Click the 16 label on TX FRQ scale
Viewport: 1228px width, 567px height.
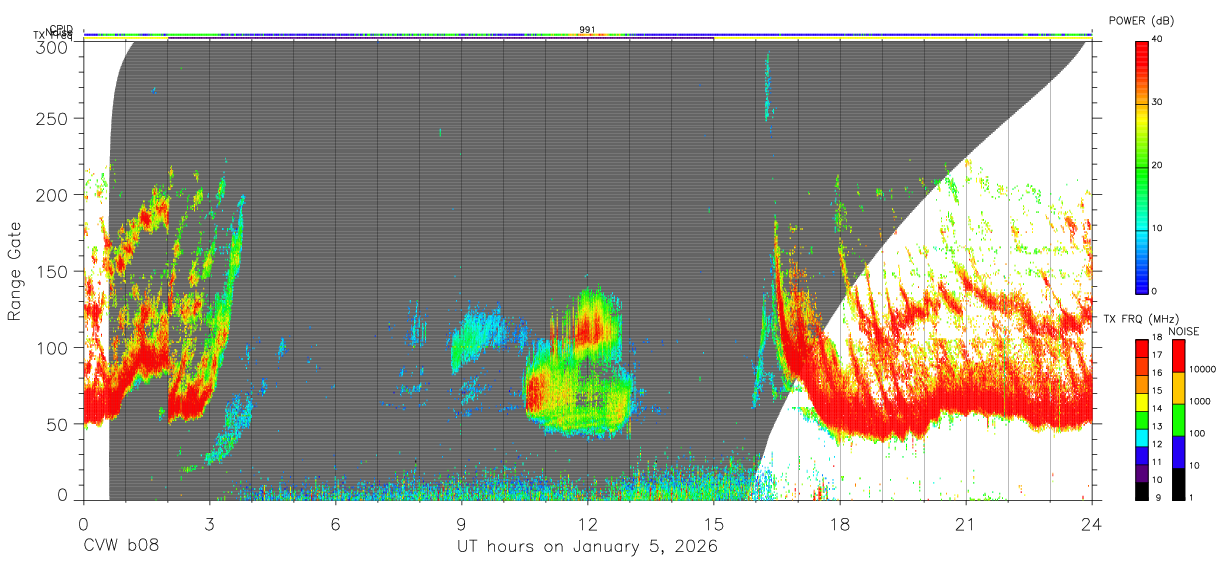point(1157,373)
